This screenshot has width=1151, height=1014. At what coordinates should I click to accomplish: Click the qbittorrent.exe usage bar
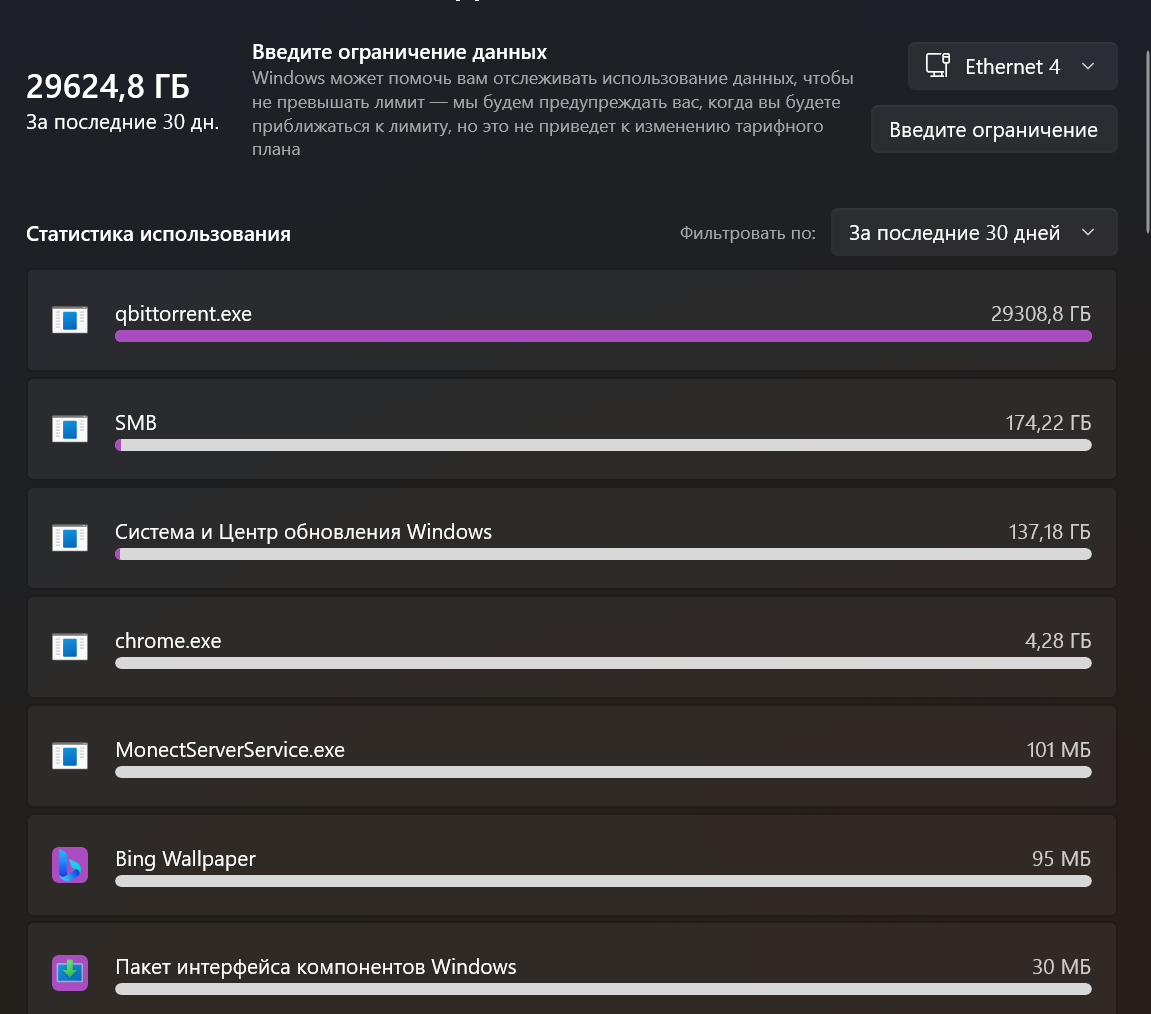point(603,336)
